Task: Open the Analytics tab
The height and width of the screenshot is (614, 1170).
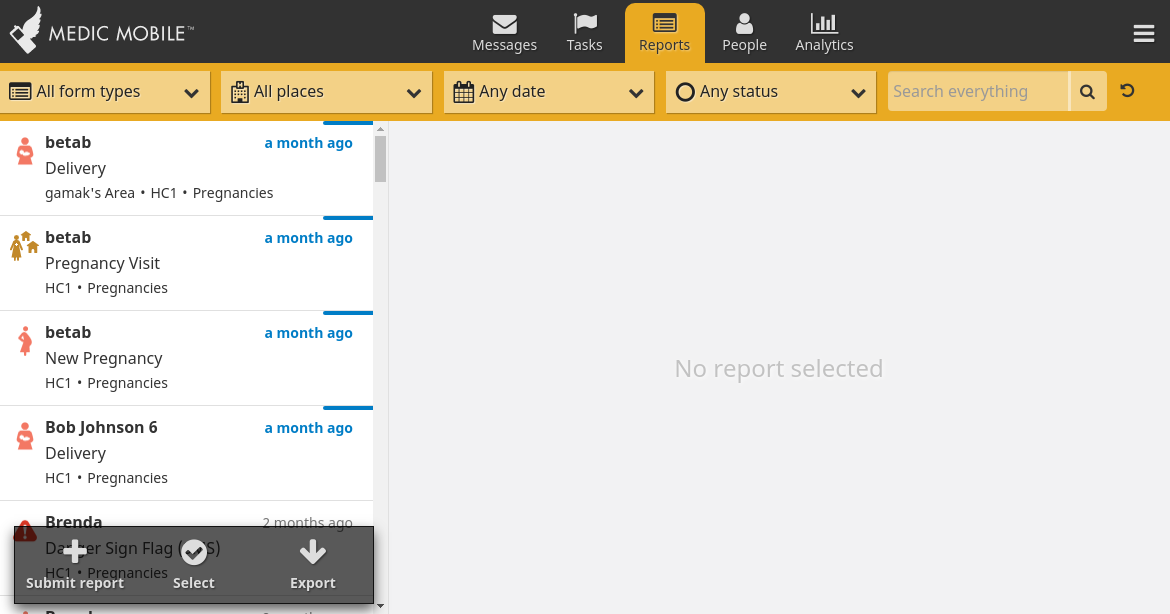Action: (x=824, y=33)
